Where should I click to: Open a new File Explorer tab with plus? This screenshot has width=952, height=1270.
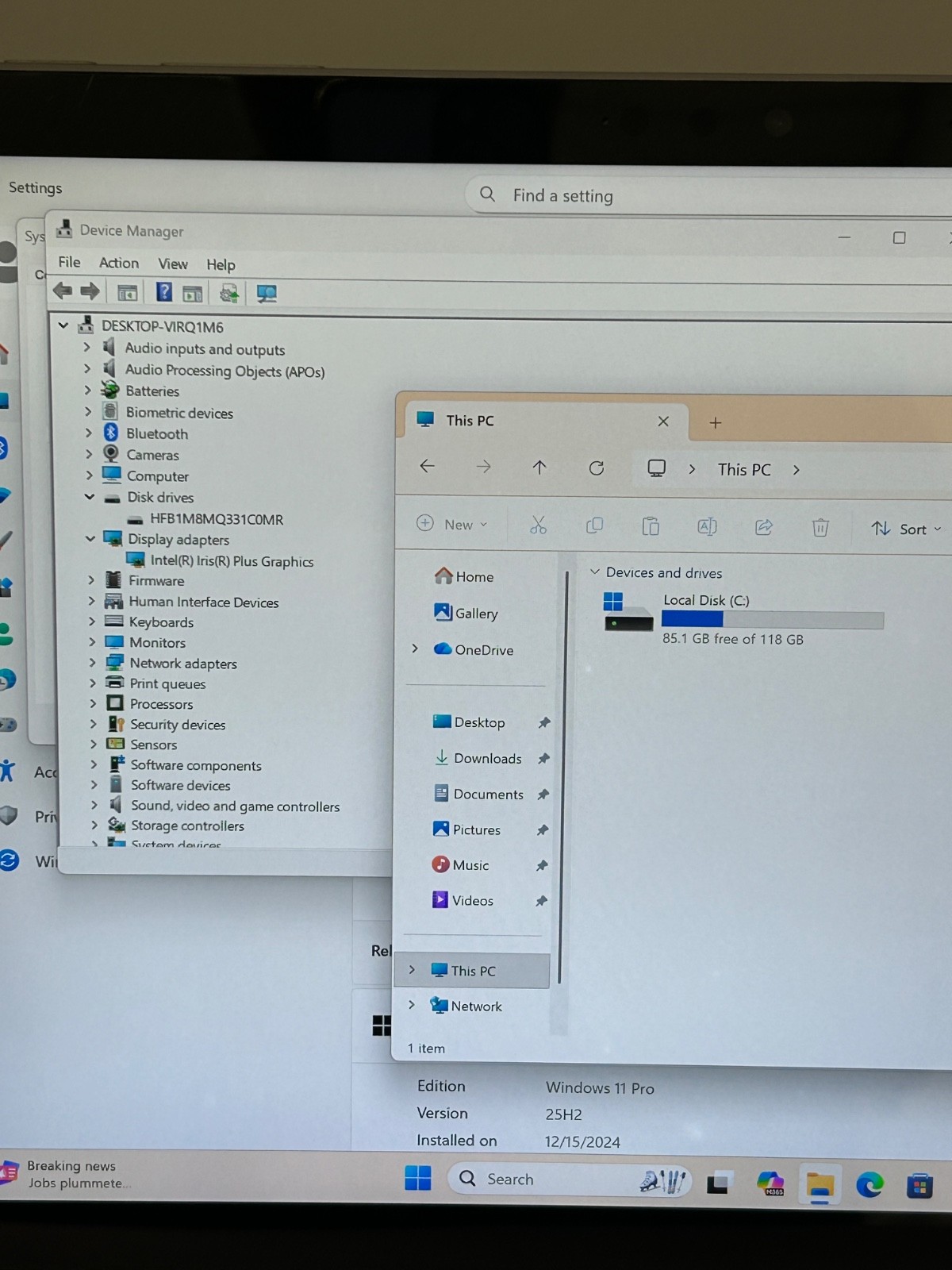click(x=715, y=422)
